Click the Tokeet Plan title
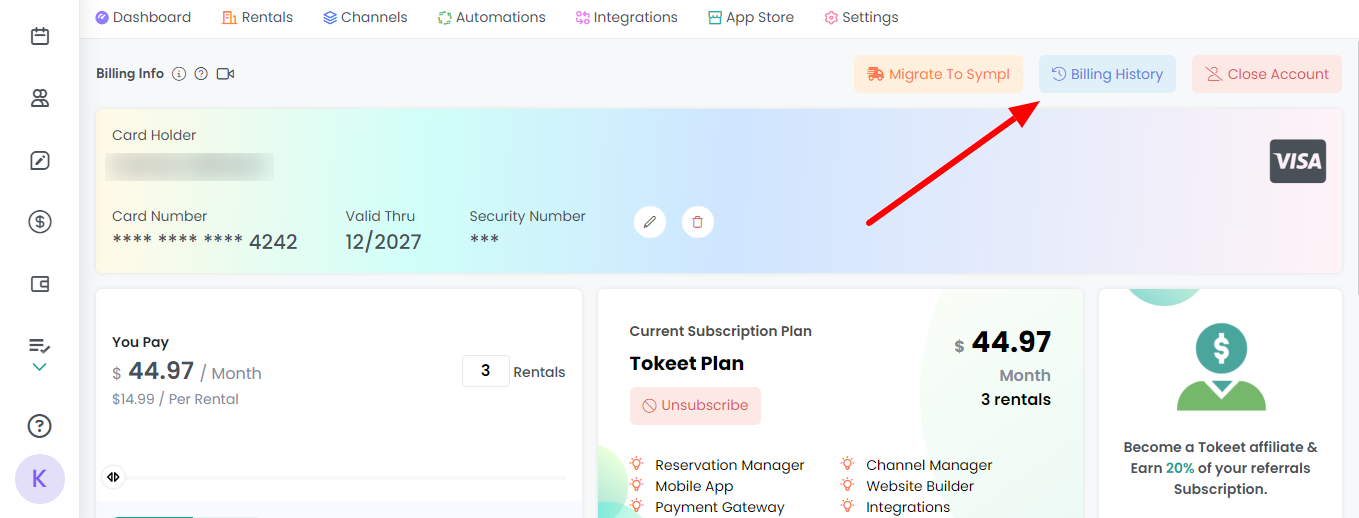1359x518 pixels. click(x=687, y=363)
